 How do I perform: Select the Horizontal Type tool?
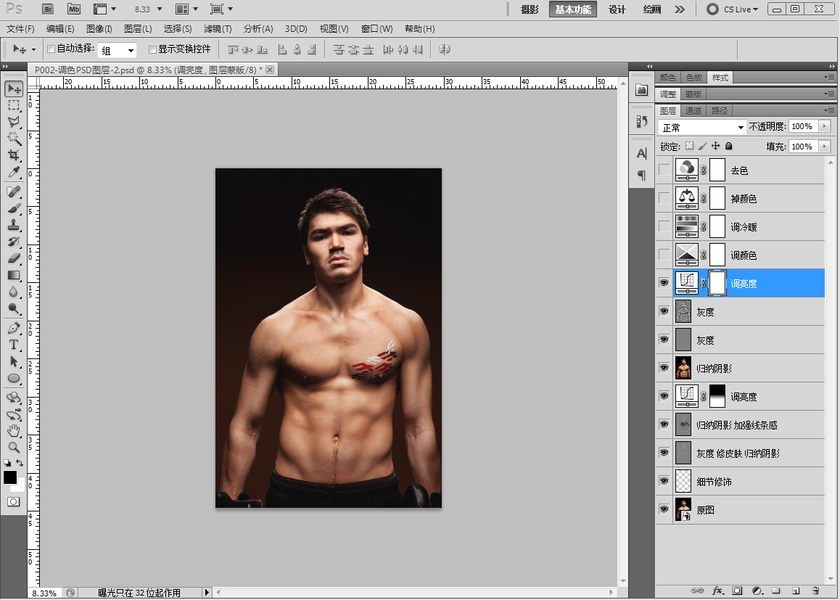pos(14,344)
